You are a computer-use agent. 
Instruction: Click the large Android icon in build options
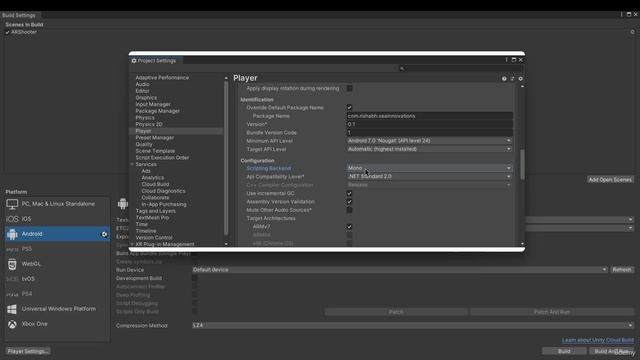[122, 204]
